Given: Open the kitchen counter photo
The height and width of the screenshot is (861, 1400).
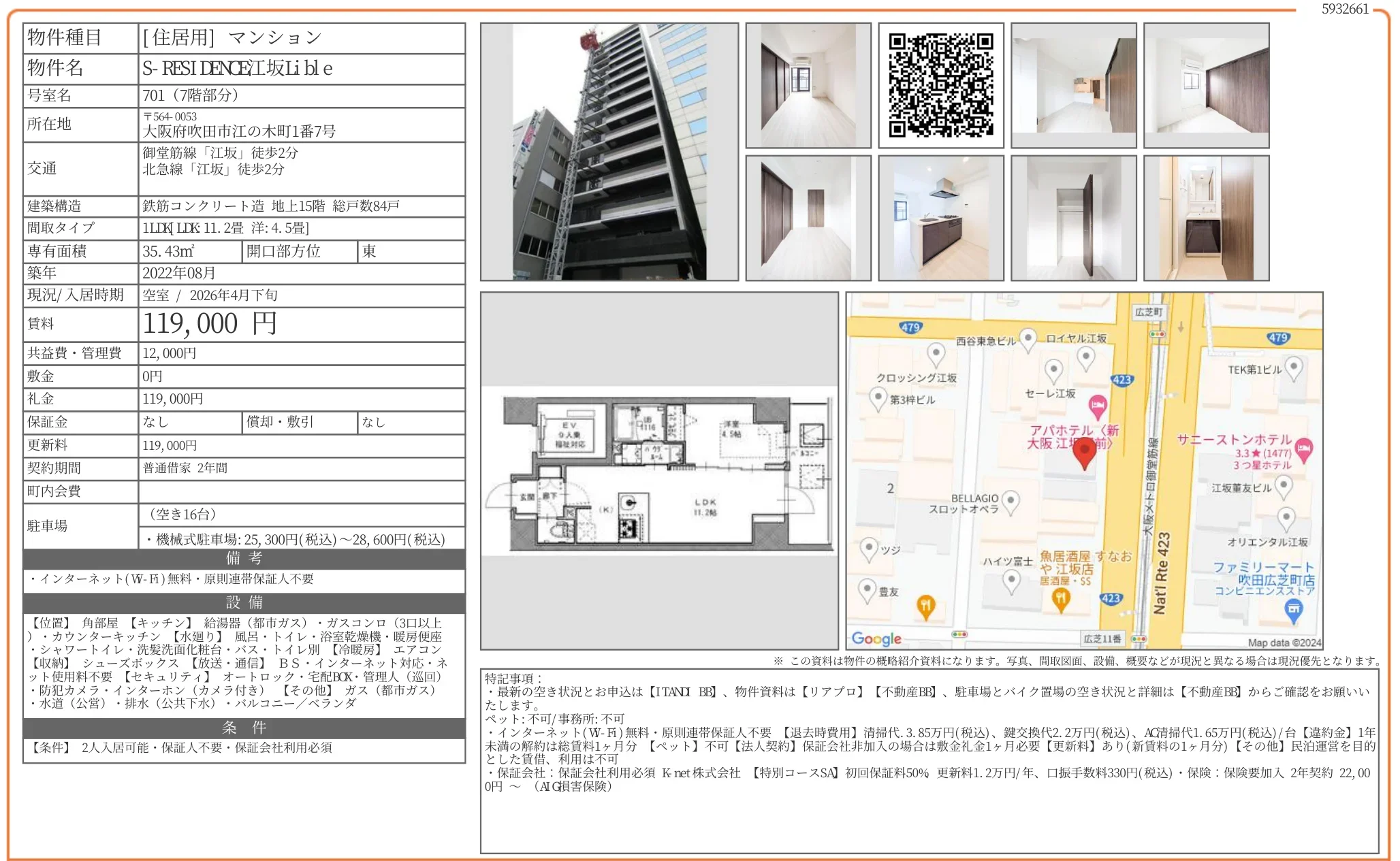Looking at the screenshot, I should 940,218.
